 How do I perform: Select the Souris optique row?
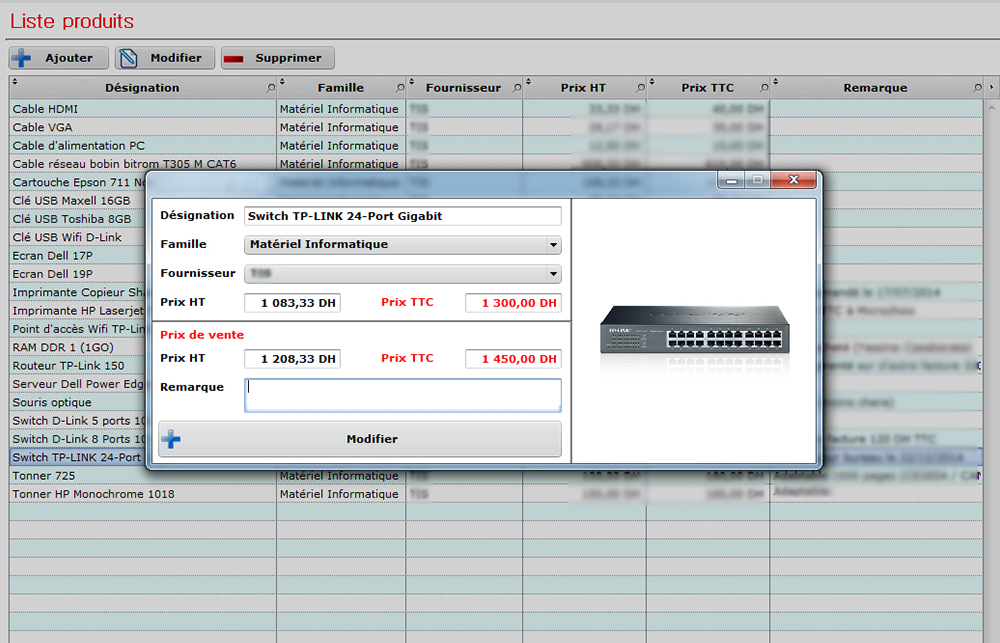tap(78, 403)
